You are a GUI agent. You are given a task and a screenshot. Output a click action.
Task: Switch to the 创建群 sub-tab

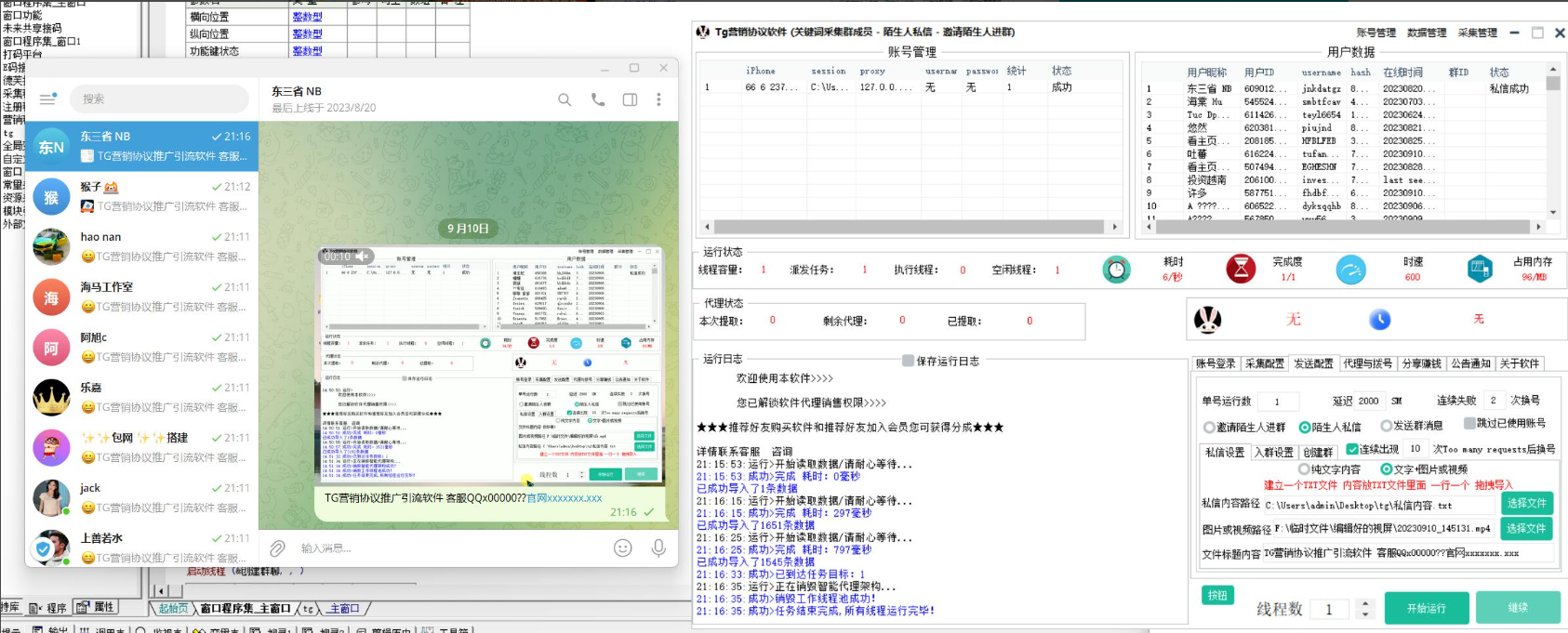click(x=1318, y=453)
